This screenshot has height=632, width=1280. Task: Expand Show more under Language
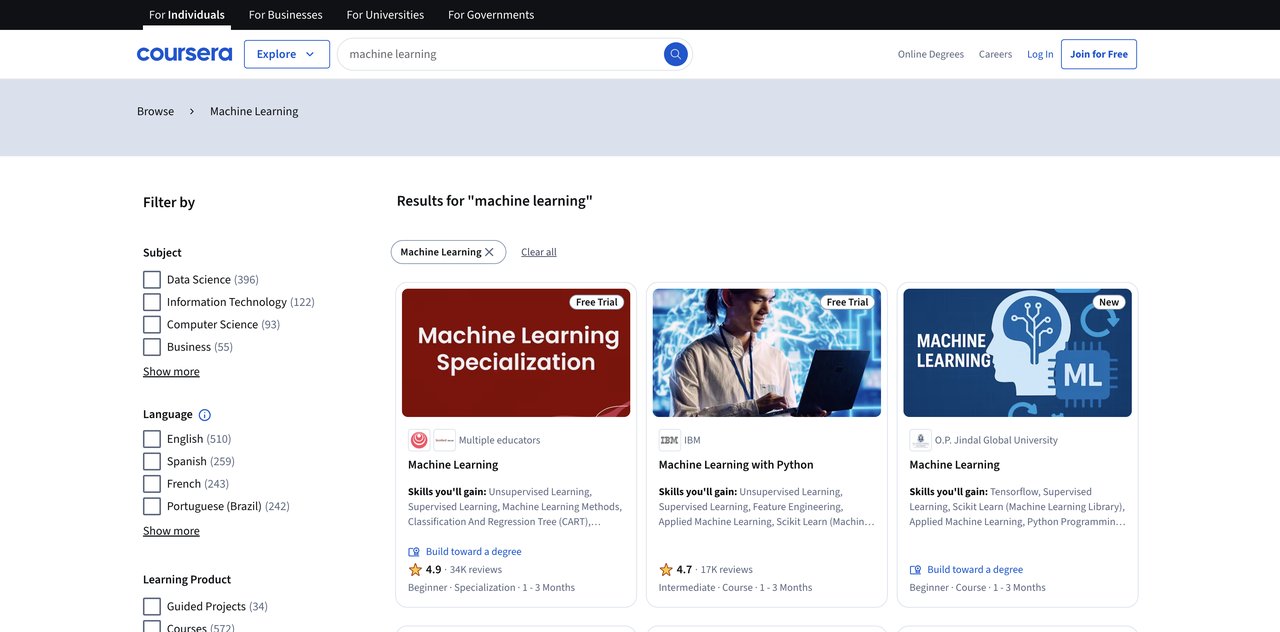(x=171, y=531)
